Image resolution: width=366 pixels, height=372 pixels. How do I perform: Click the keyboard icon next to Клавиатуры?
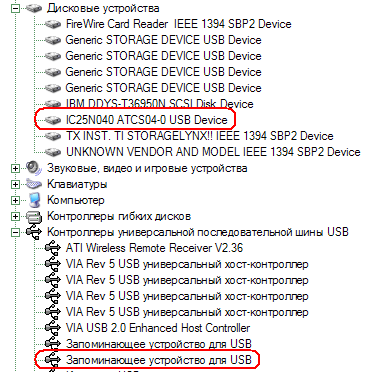tap(34, 184)
